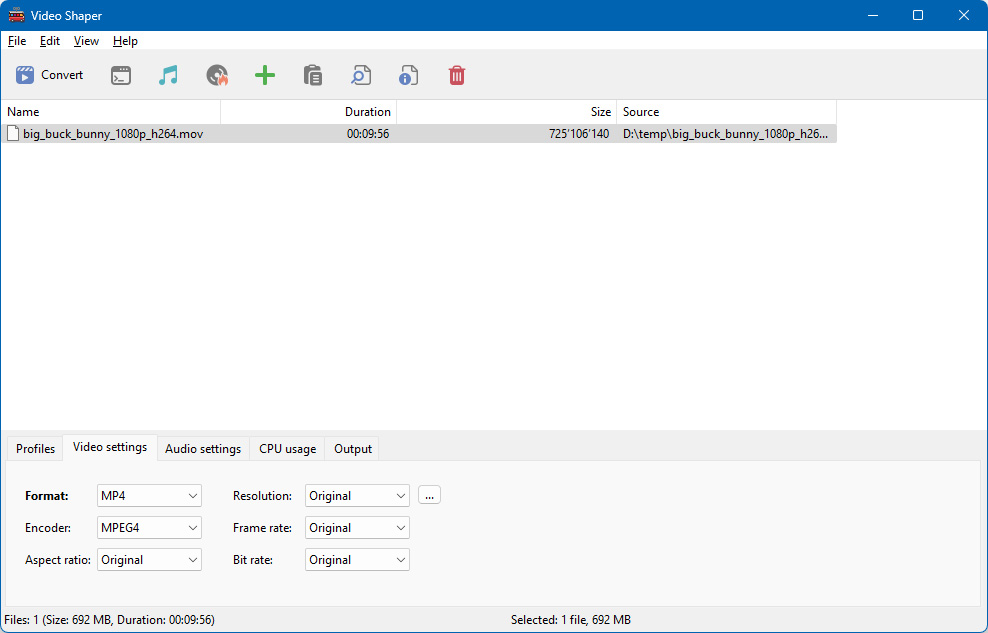Click the 'Selected: 1 file, 692 MB' status text
Image resolution: width=988 pixels, height=633 pixels.
(571, 620)
